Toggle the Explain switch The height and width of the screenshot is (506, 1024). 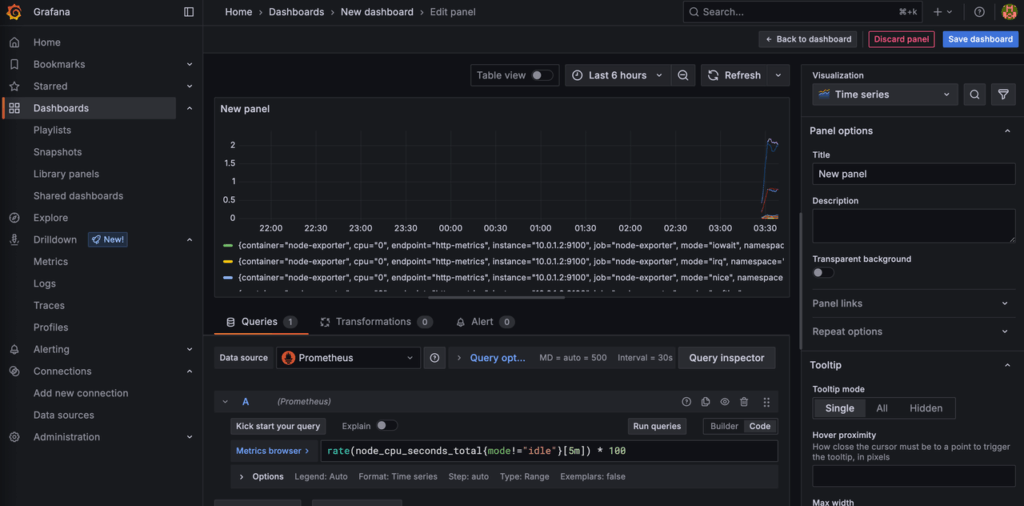click(x=386, y=426)
